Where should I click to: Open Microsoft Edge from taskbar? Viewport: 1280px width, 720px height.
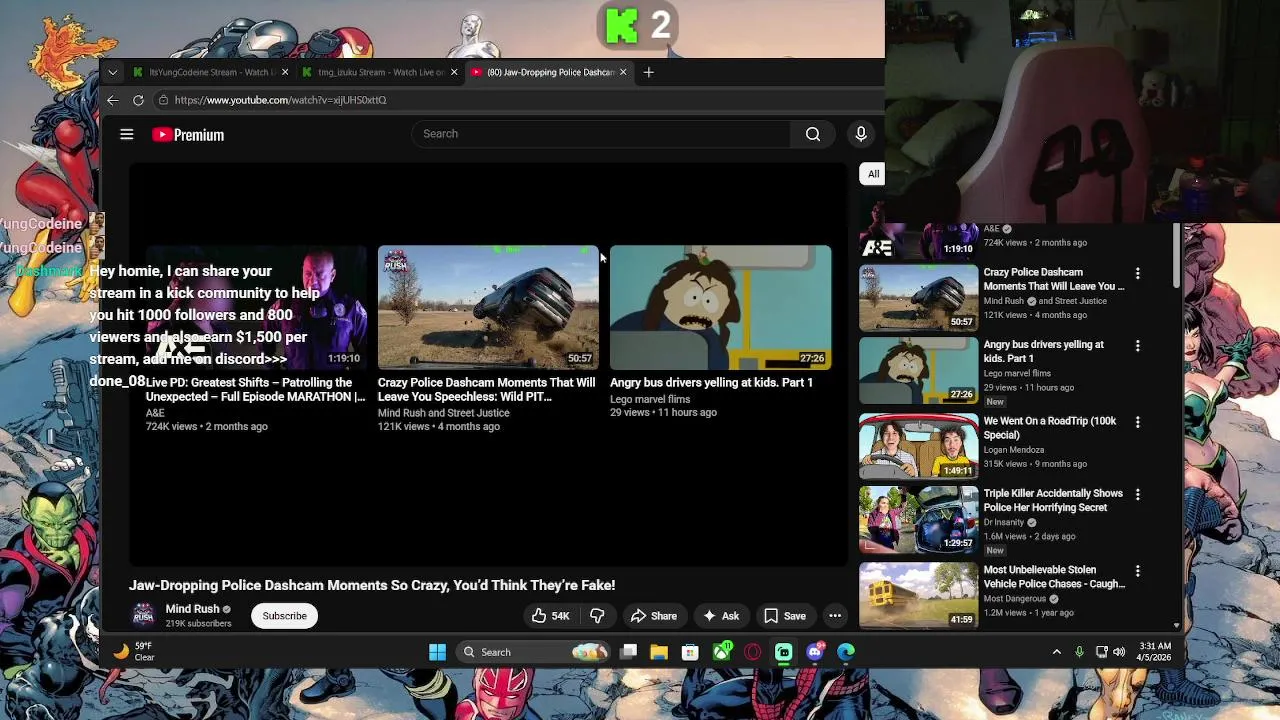coord(846,652)
